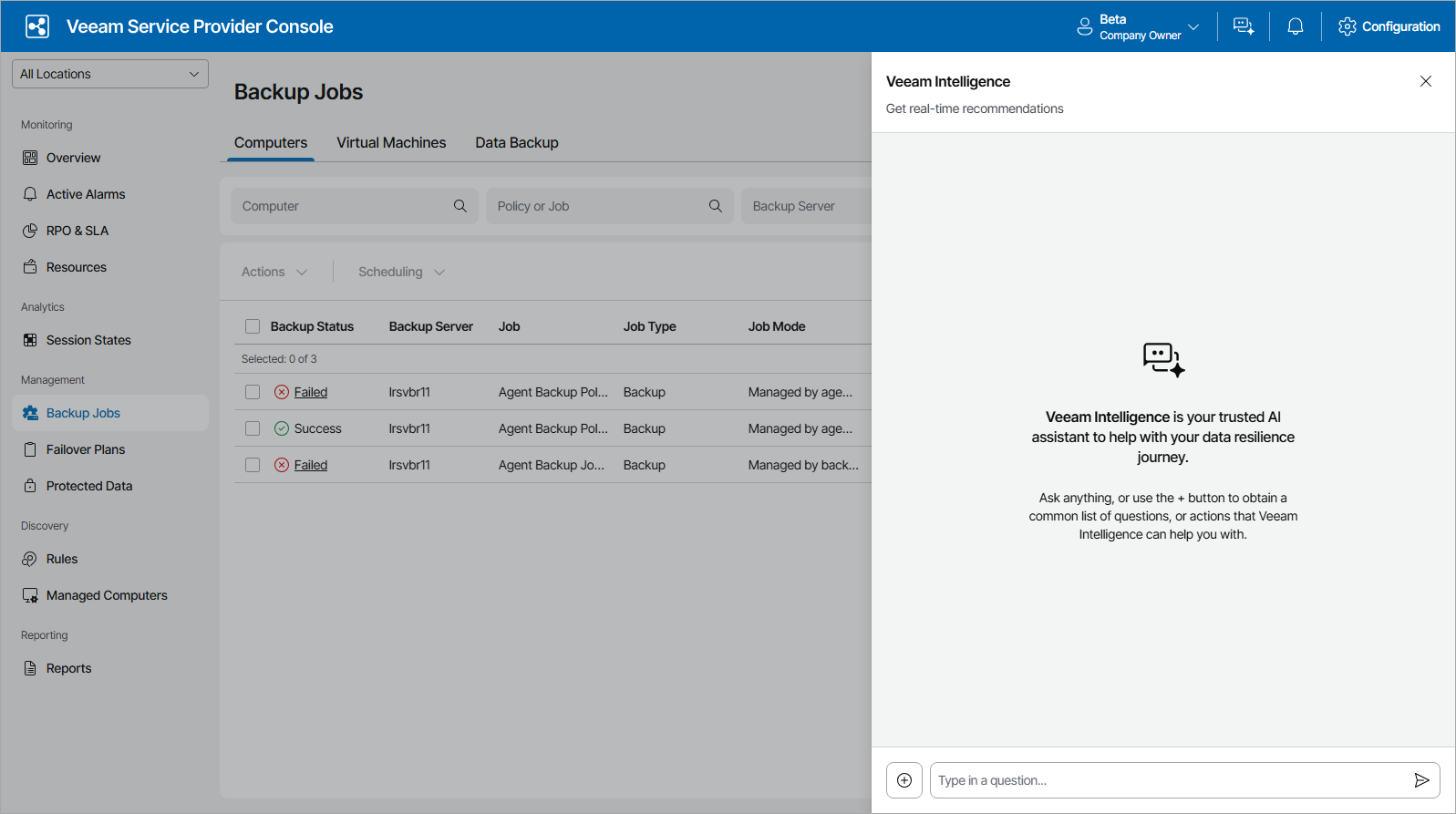
Task: Click the search icon in Policy or Job filter
Action: [x=716, y=206]
